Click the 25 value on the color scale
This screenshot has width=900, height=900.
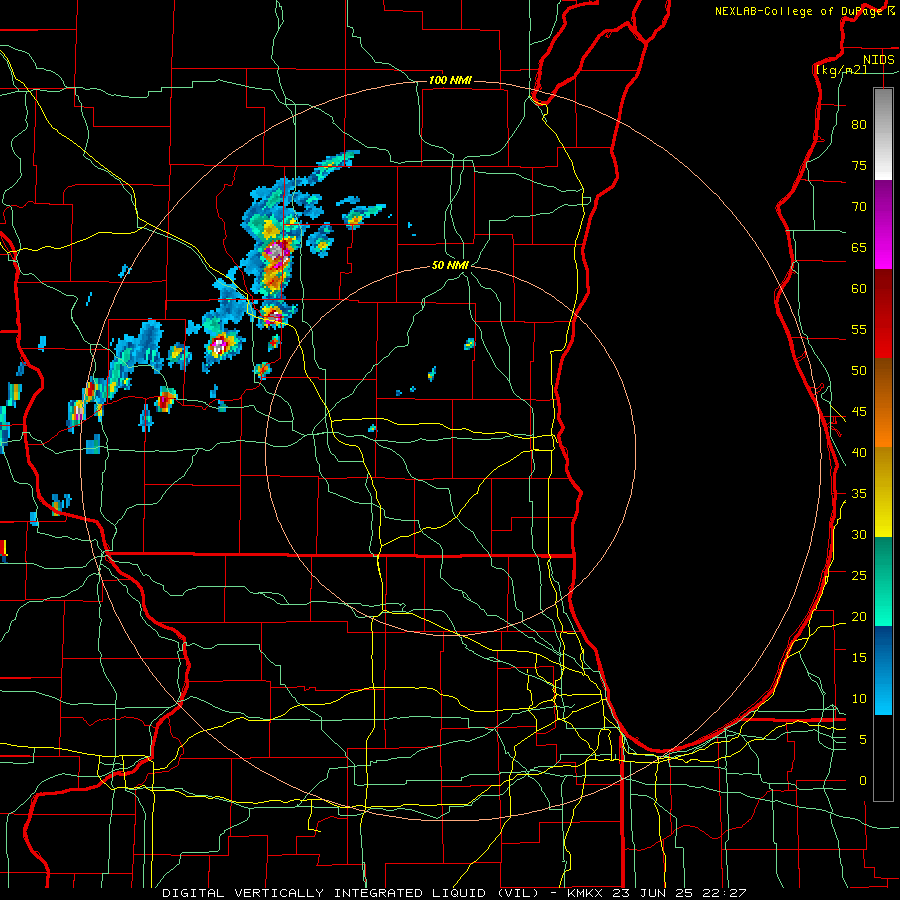click(859, 576)
